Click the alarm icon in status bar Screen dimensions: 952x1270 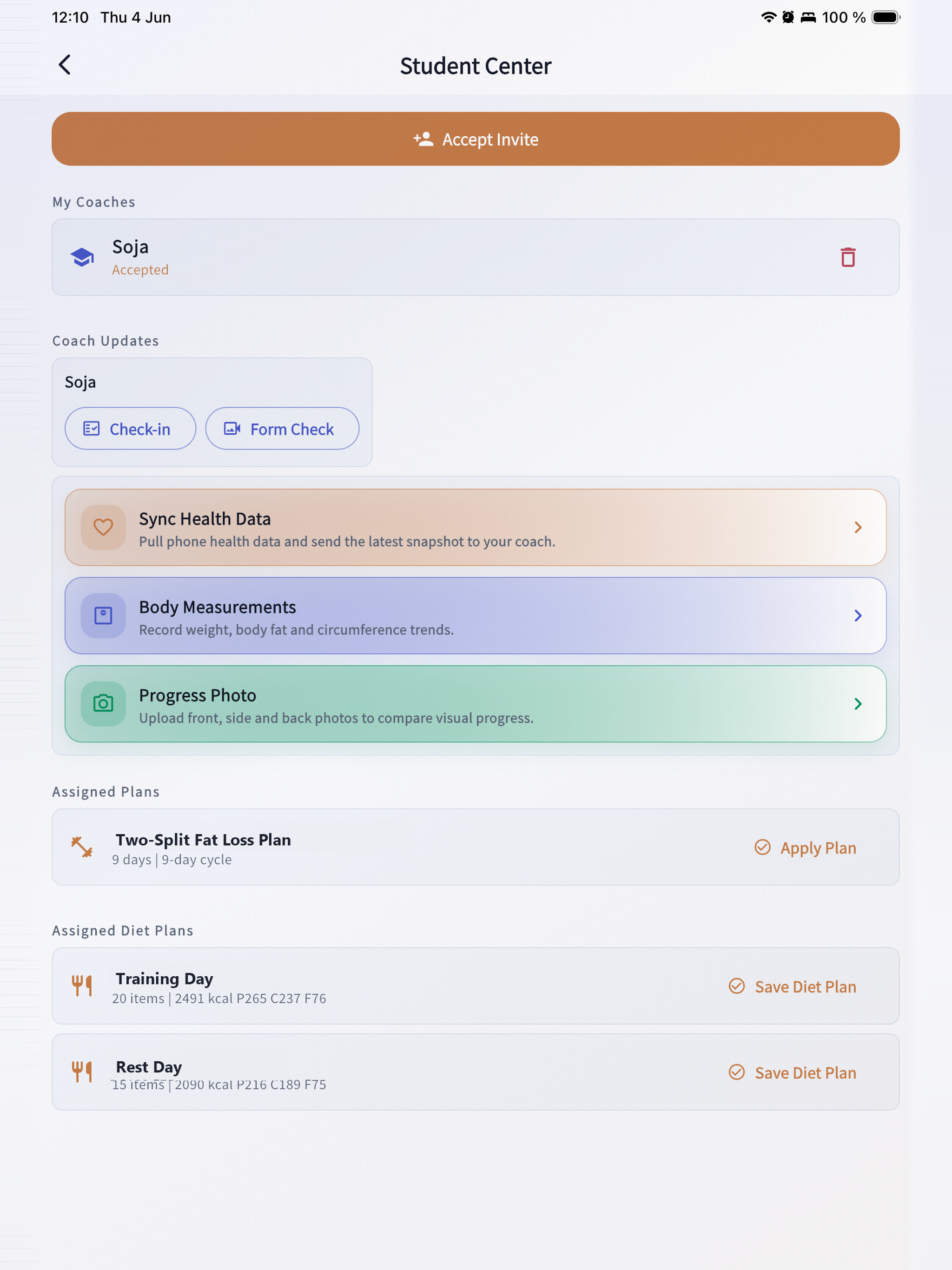788,17
